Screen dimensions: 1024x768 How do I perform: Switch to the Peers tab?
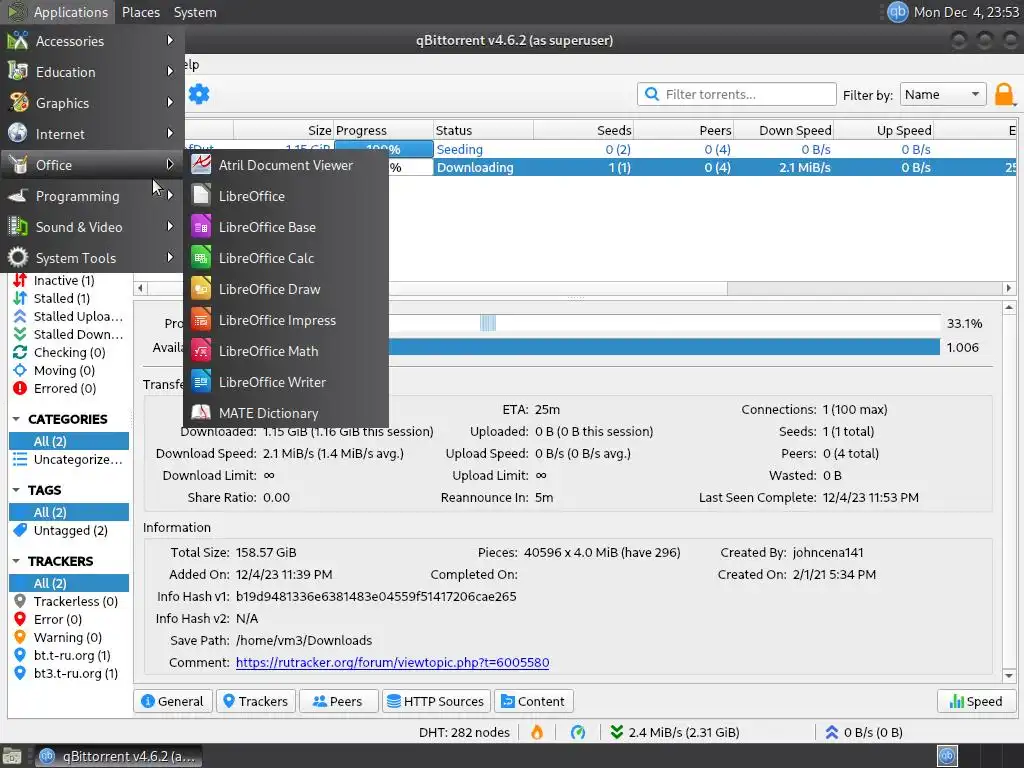pos(338,701)
